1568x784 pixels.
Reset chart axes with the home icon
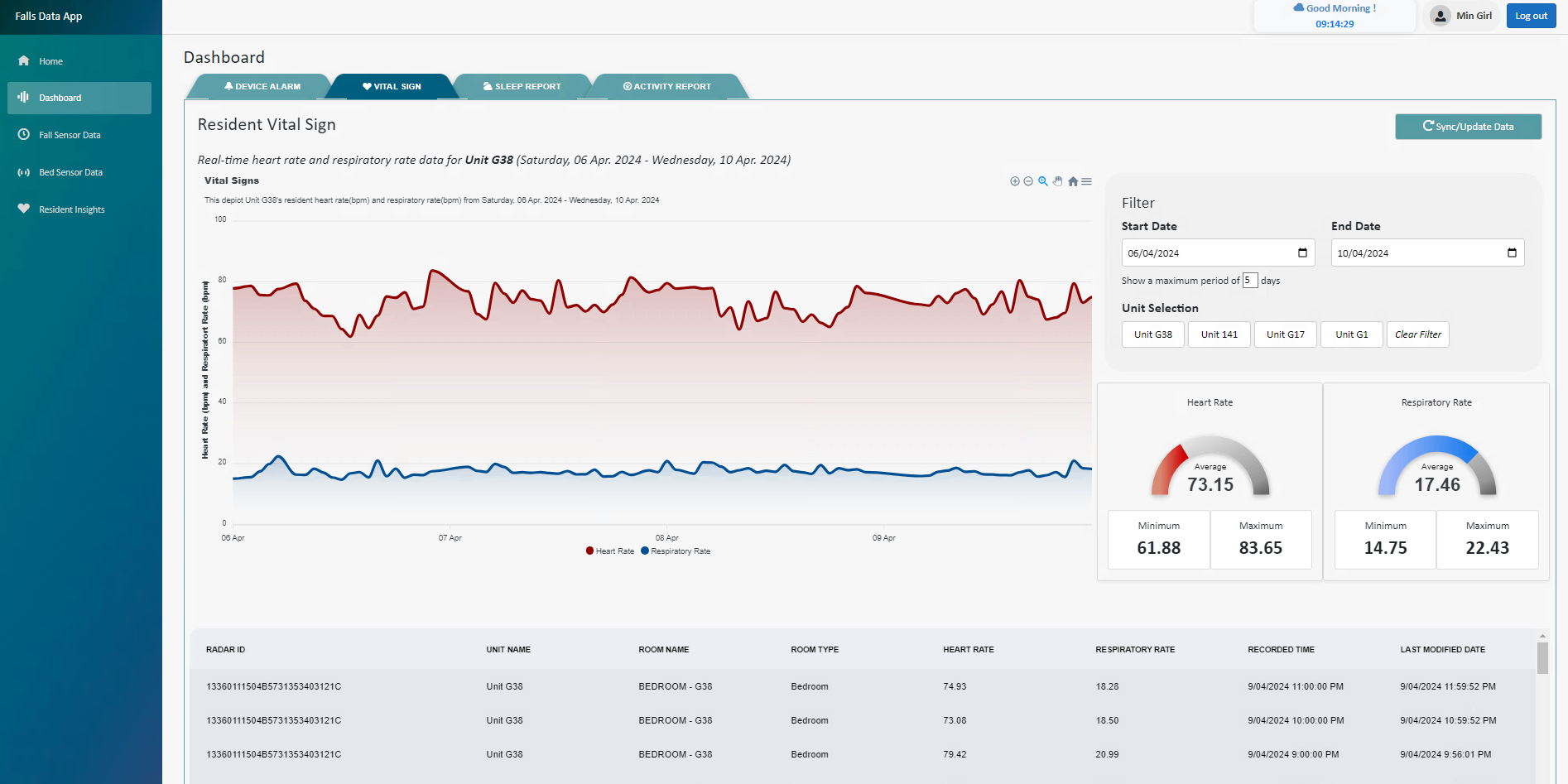1072,181
